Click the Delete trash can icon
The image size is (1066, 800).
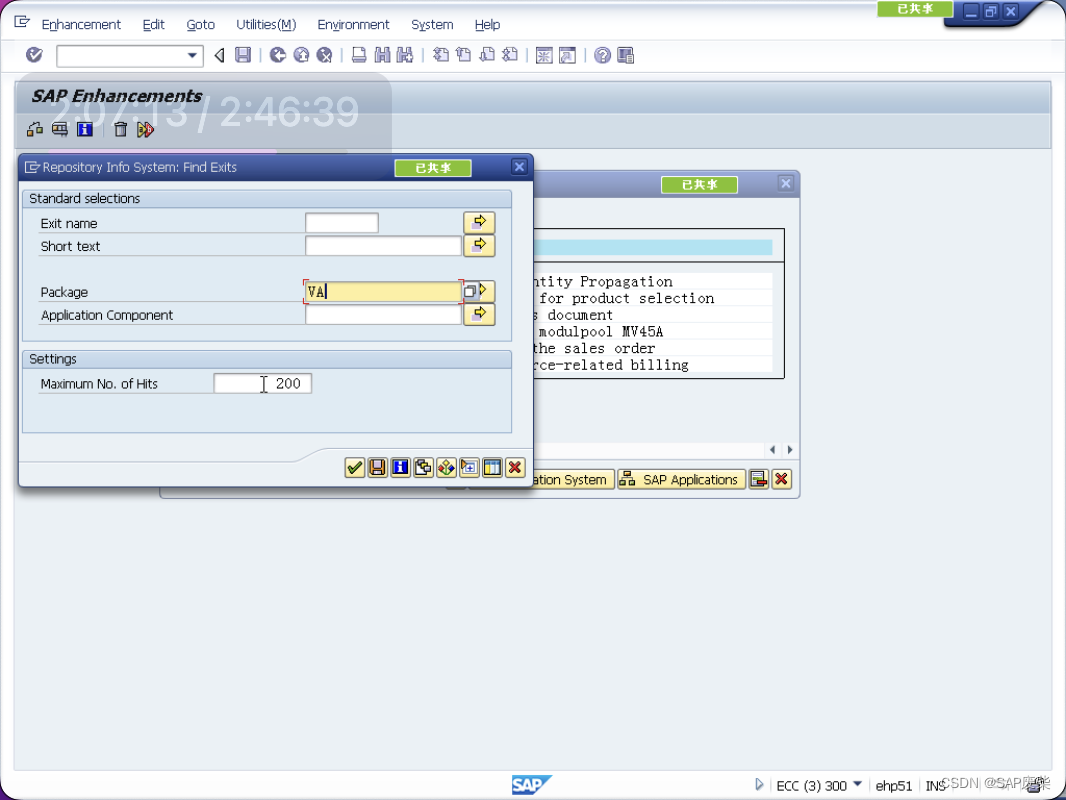(x=120, y=129)
